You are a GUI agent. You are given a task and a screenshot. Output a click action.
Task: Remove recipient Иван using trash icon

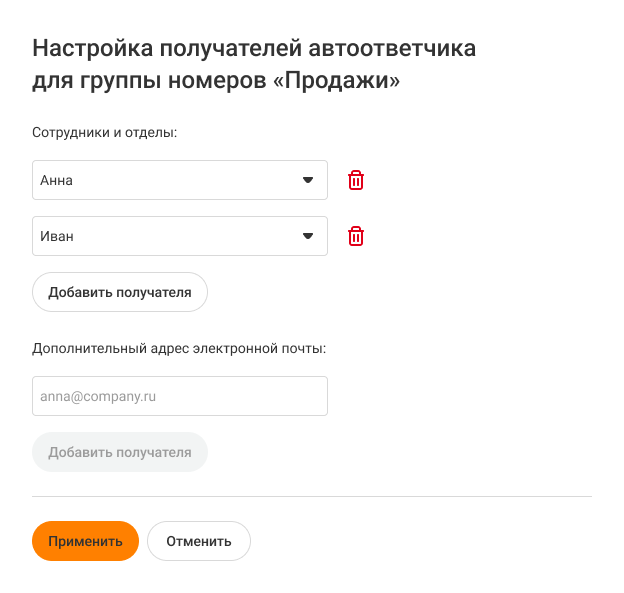tap(356, 236)
